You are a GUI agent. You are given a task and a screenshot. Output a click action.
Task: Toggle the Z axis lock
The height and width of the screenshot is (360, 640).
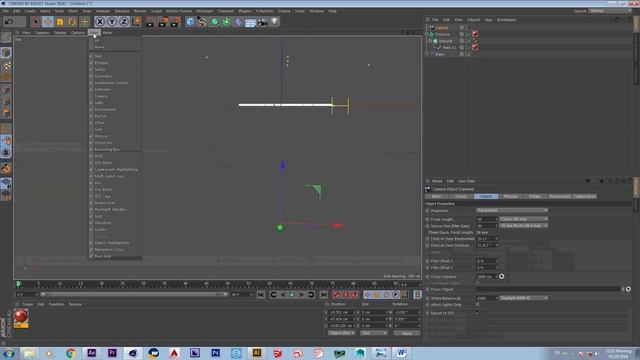pyautogui.click(x=124, y=22)
